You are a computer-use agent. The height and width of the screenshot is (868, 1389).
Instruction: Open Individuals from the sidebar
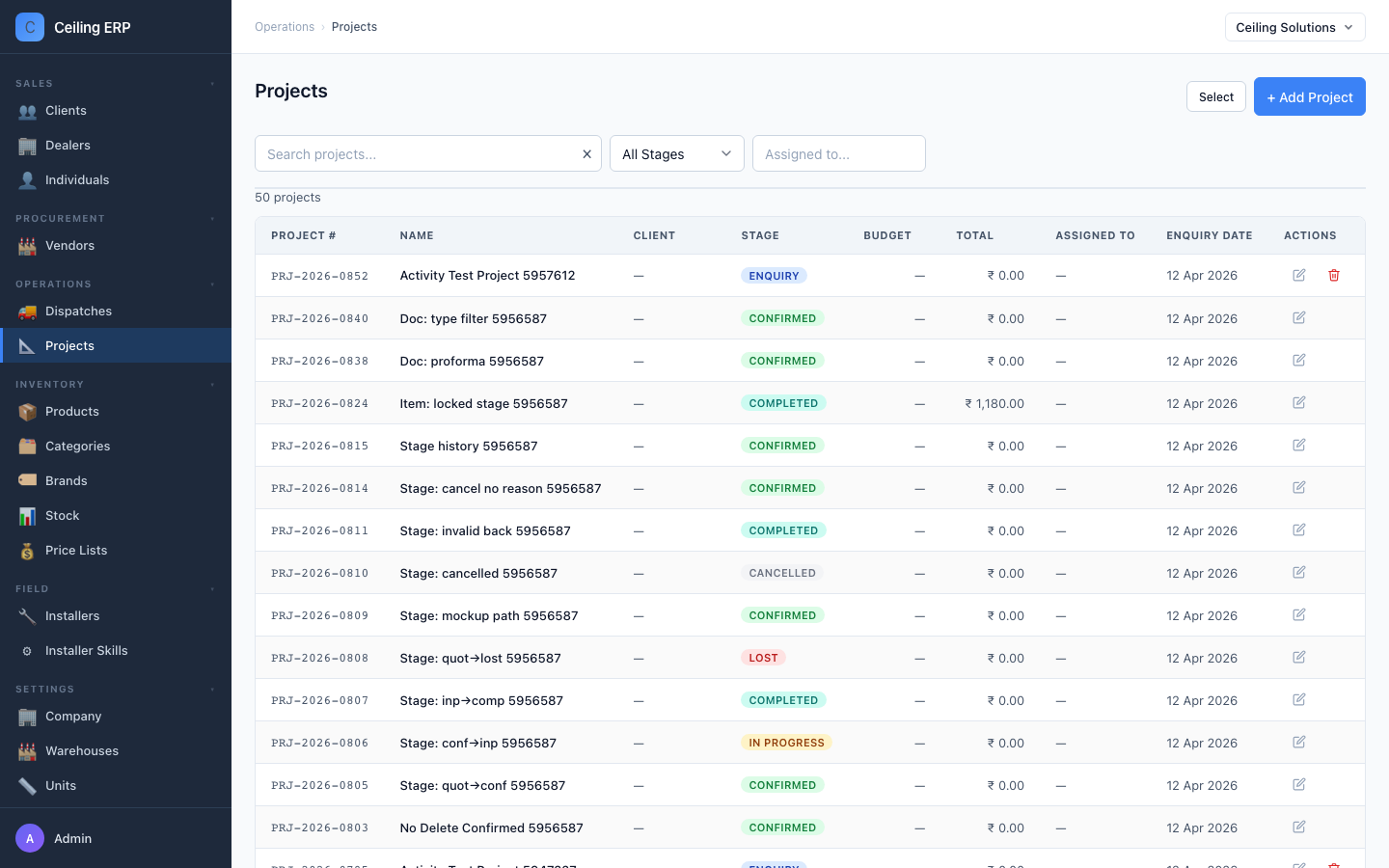tap(116, 180)
